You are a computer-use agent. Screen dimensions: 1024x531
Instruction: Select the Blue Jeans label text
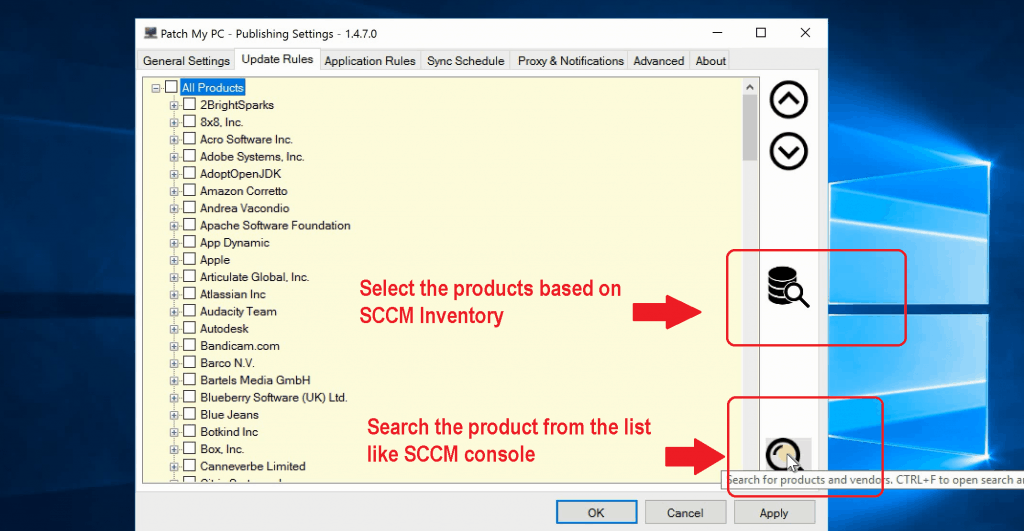click(x=229, y=415)
